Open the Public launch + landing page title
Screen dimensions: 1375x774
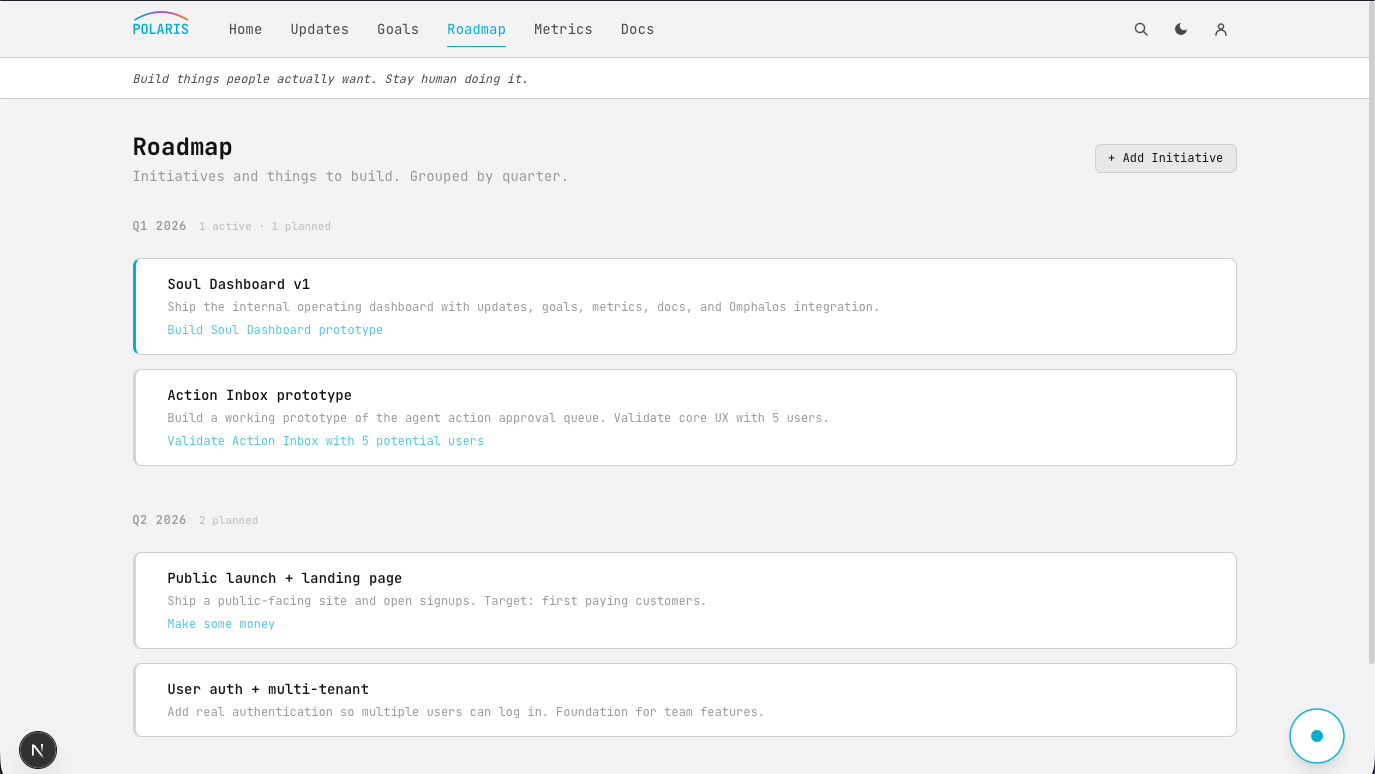click(285, 578)
